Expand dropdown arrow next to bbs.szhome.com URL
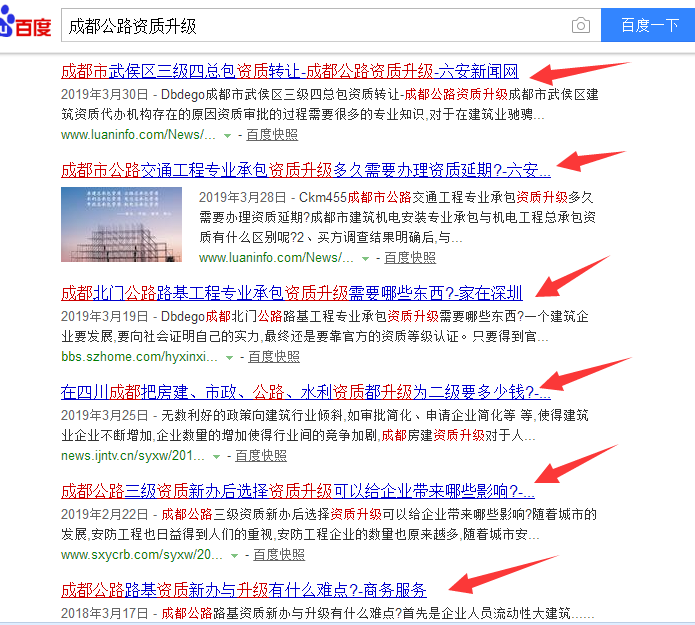Viewport: 695px width, 625px height. tap(229, 358)
